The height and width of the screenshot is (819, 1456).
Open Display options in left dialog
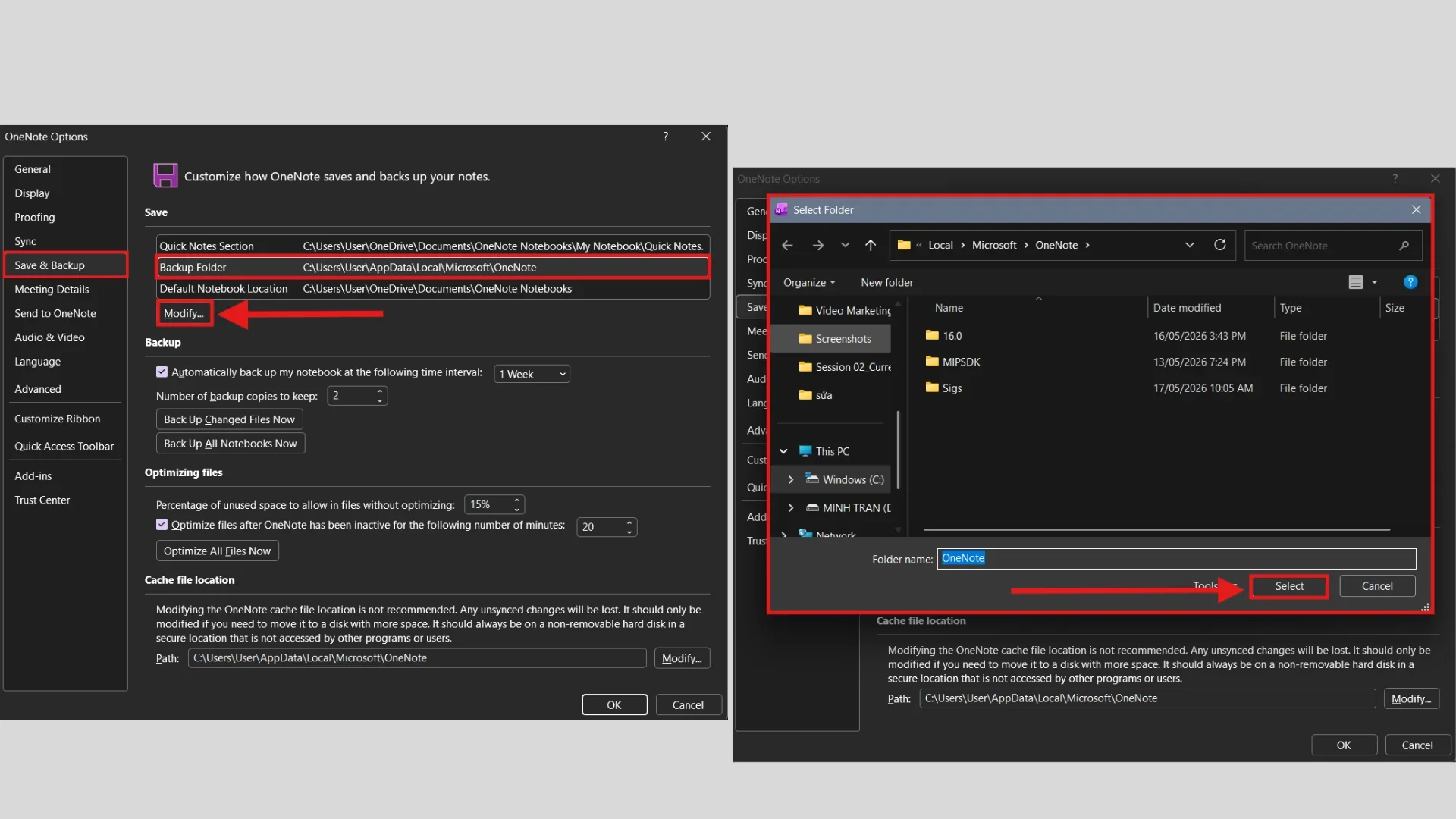point(65,193)
